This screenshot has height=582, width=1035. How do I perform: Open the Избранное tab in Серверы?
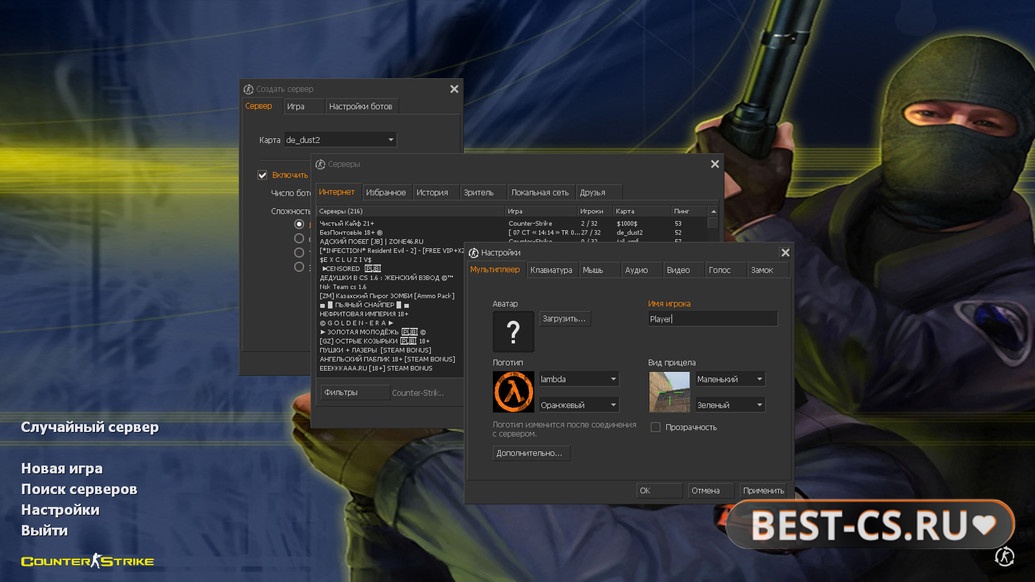(x=385, y=193)
